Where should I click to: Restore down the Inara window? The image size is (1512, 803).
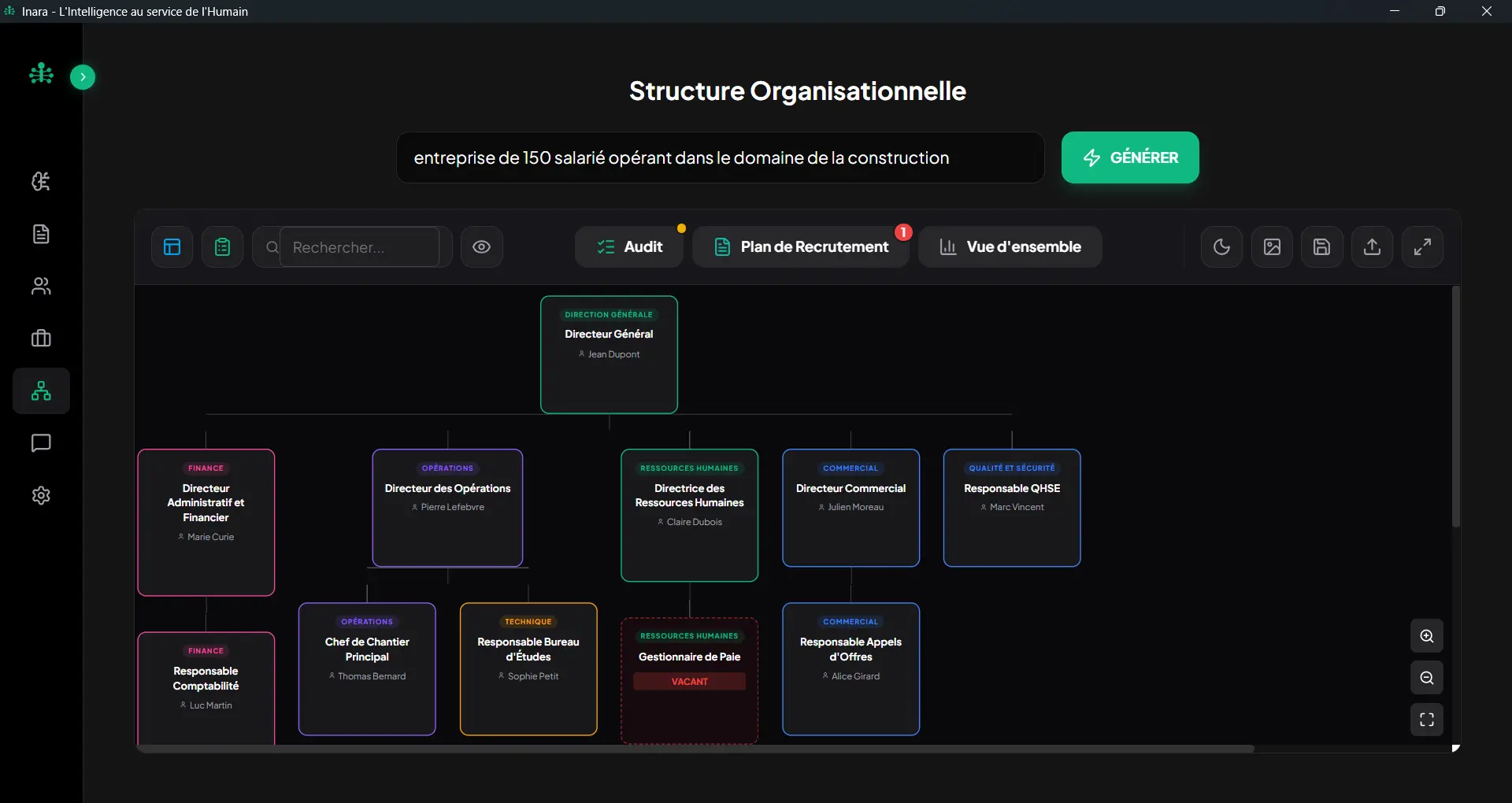pyautogui.click(x=1440, y=11)
